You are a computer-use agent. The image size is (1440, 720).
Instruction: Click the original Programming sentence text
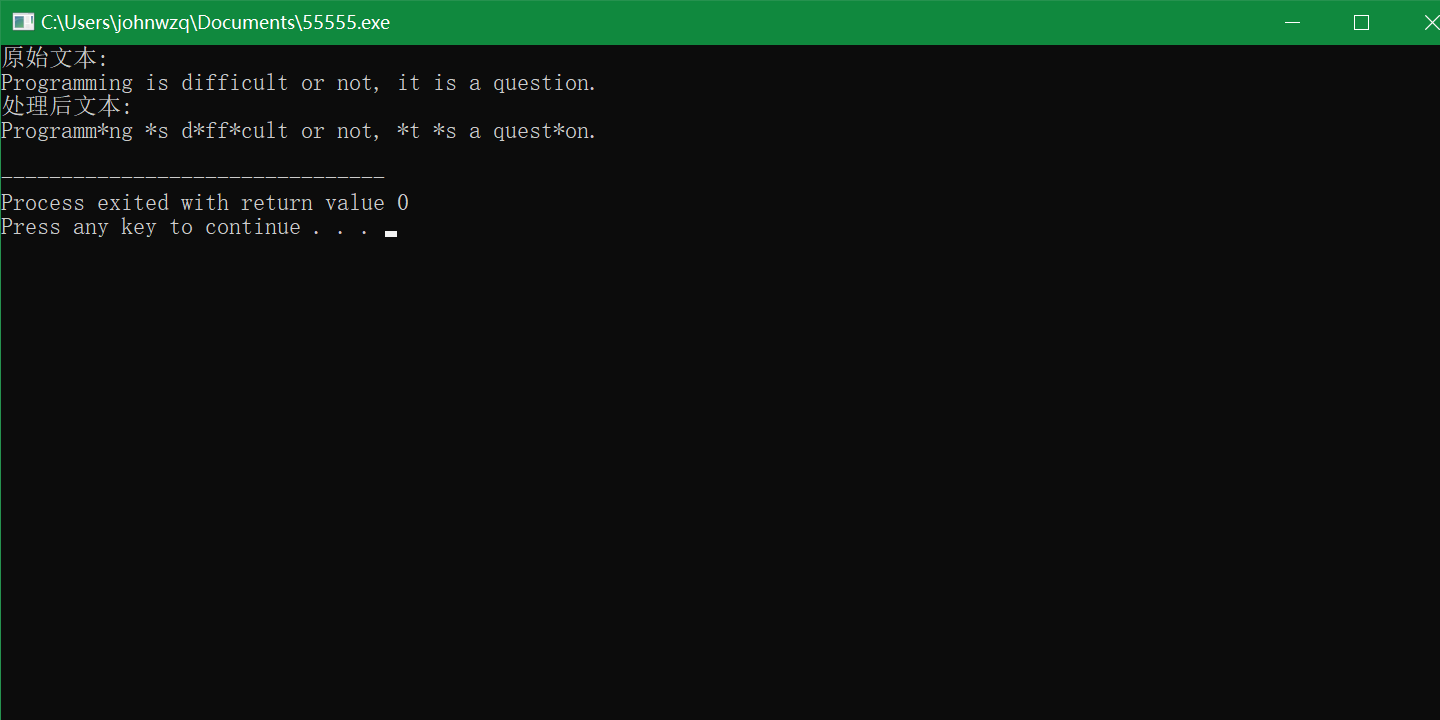point(297,83)
